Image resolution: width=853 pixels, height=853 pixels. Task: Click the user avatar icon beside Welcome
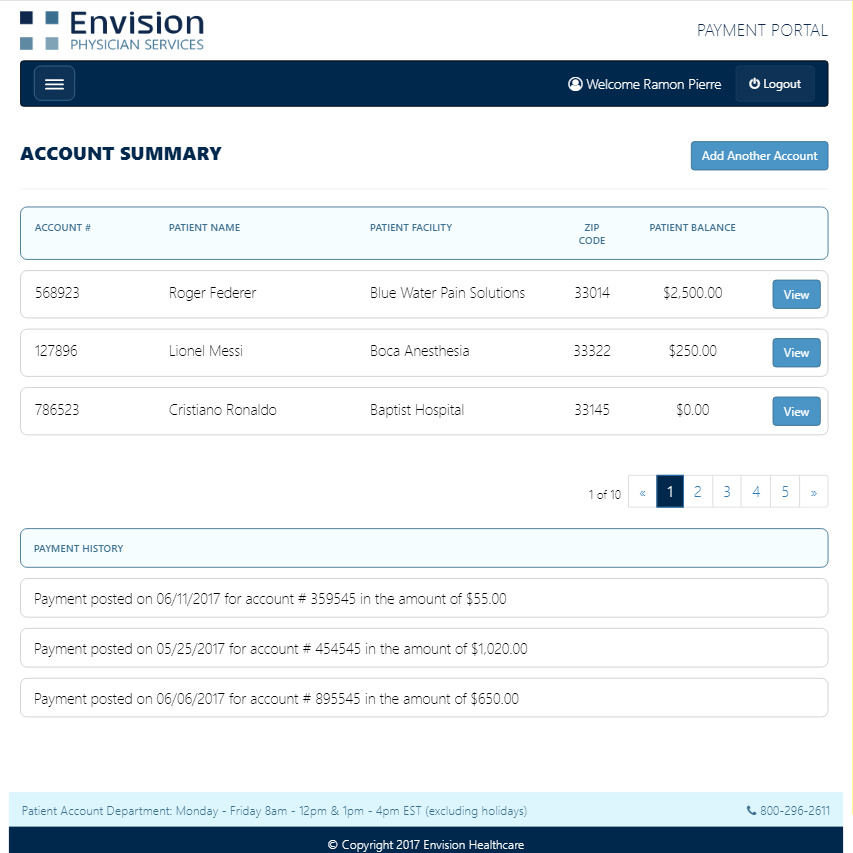pyautogui.click(x=575, y=84)
